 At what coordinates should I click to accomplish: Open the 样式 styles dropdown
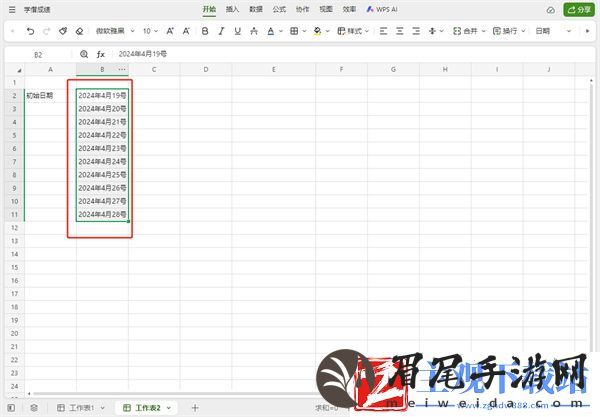tap(353, 31)
